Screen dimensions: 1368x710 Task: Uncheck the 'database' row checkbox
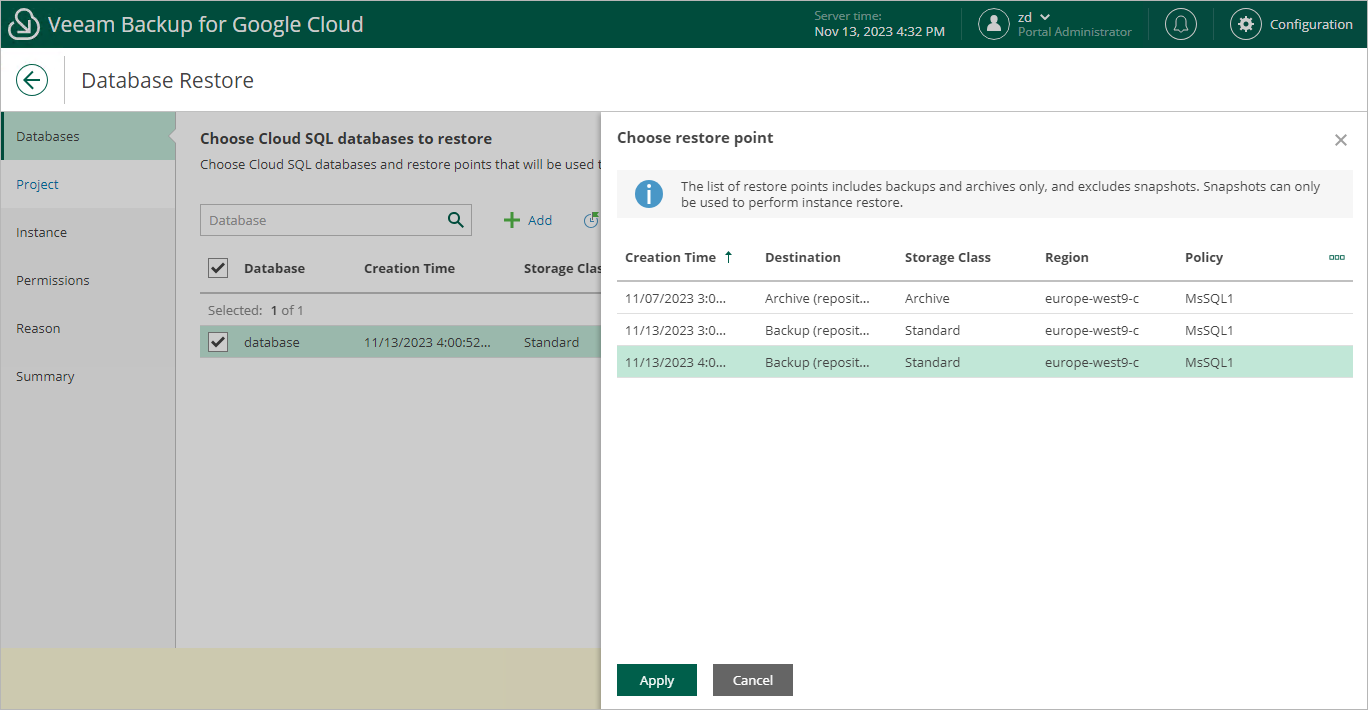(218, 342)
